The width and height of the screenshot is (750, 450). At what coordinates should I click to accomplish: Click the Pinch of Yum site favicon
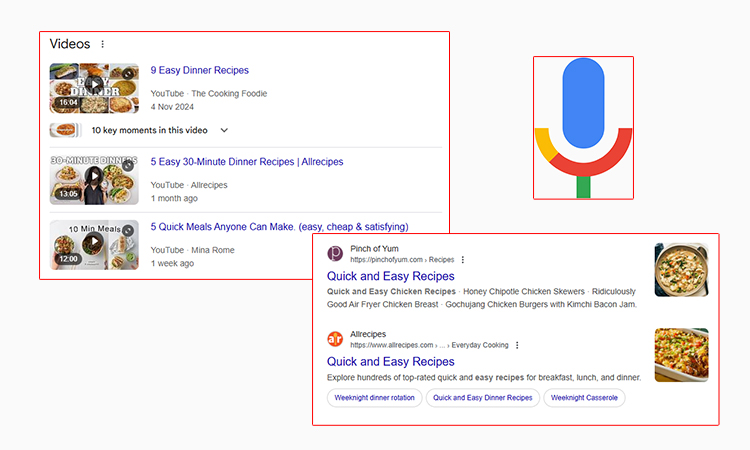pyautogui.click(x=335, y=253)
